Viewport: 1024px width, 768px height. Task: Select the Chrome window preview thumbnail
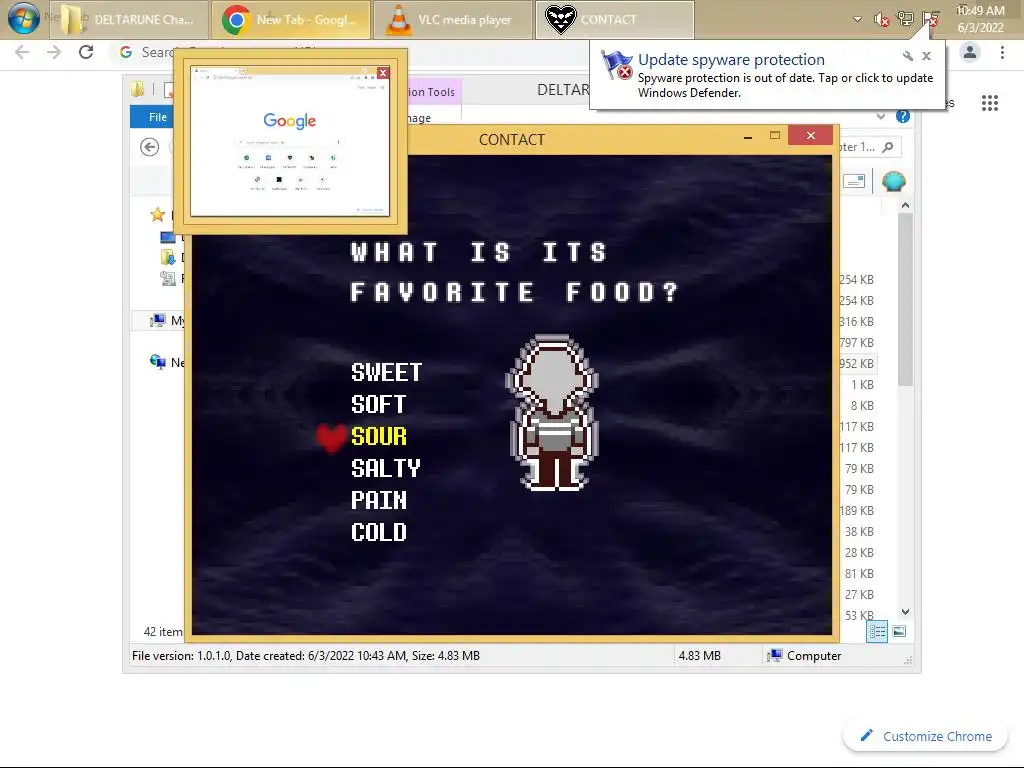coord(289,141)
